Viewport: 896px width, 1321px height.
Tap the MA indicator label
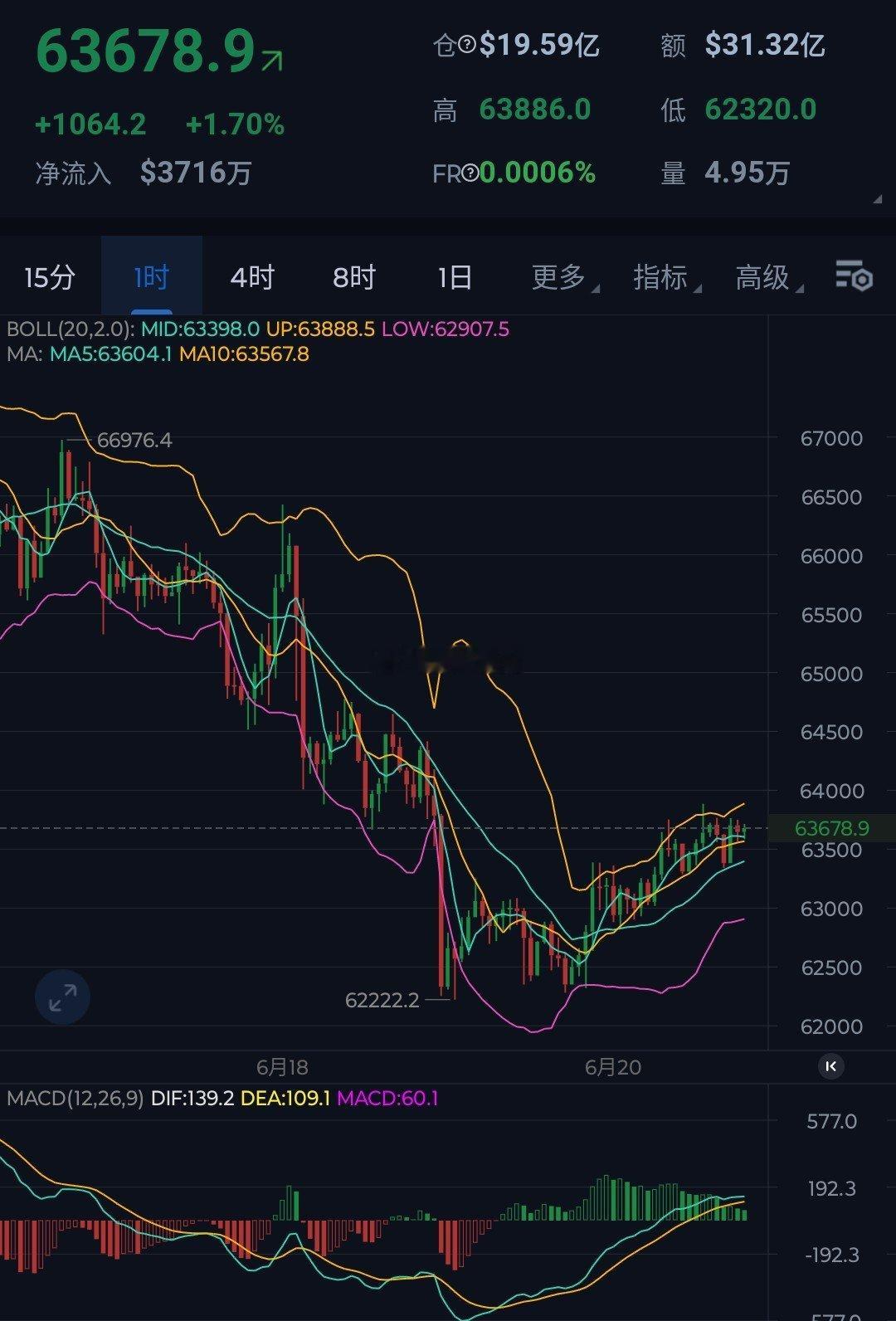pos(24,354)
